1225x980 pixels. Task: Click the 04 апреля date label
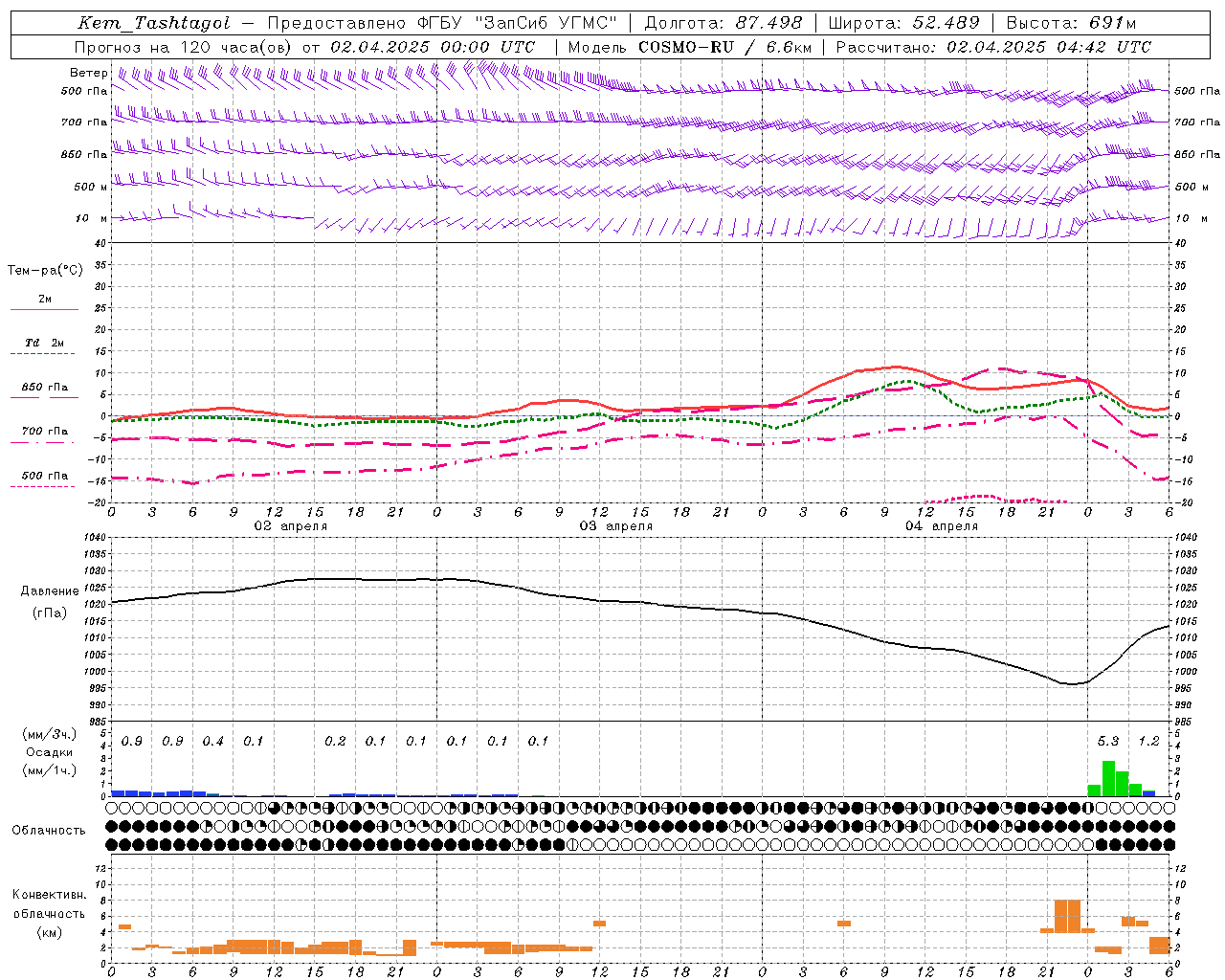941,526
